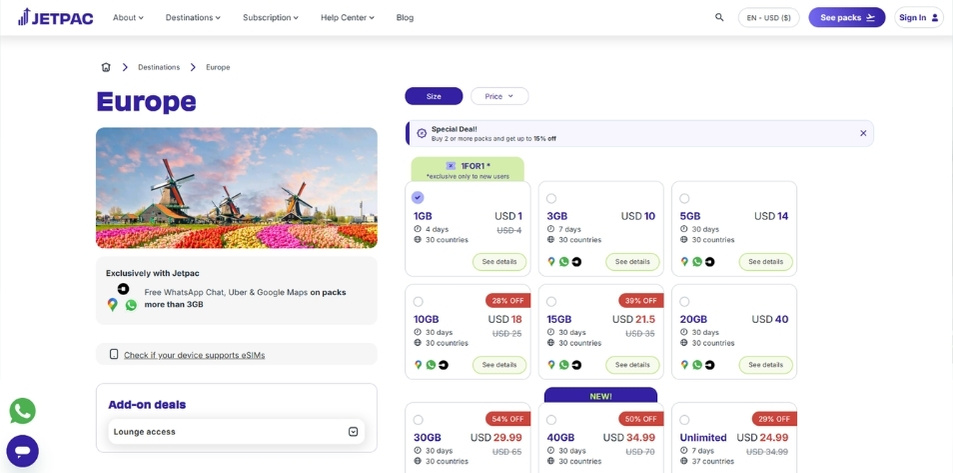This screenshot has width=953, height=473.
Task: Open the Blog page
Action: (404, 17)
